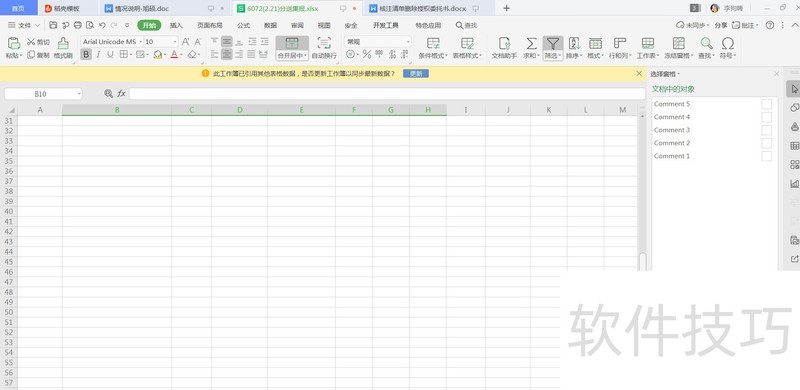Click the Print Preview icon
Screen dimensions: 800x390
click(90, 25)
